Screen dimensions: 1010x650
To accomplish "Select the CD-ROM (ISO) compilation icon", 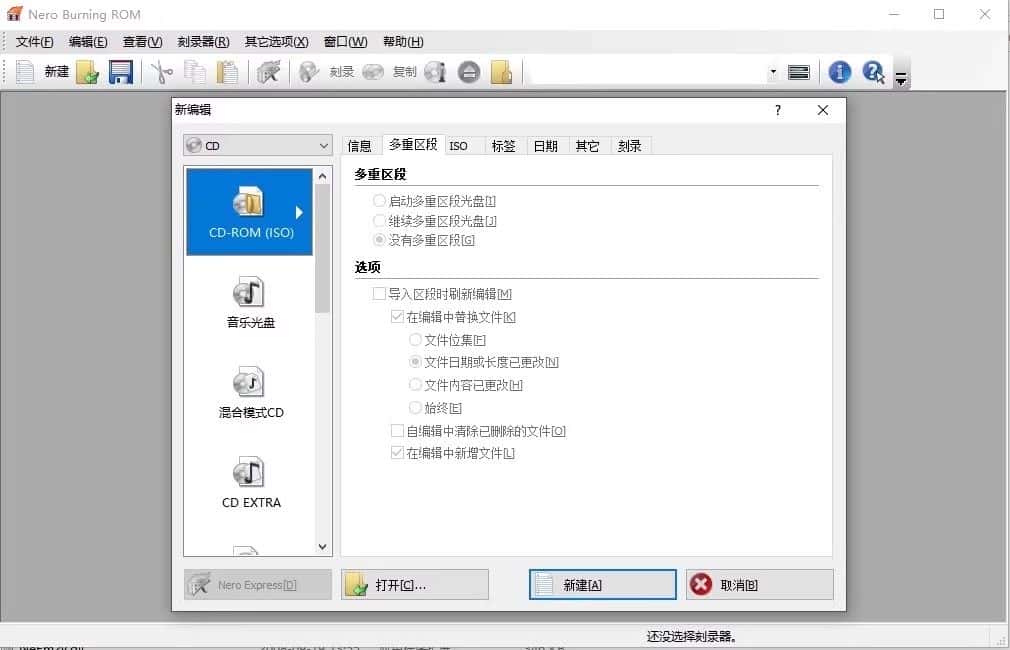I will (x=249, y=211).
